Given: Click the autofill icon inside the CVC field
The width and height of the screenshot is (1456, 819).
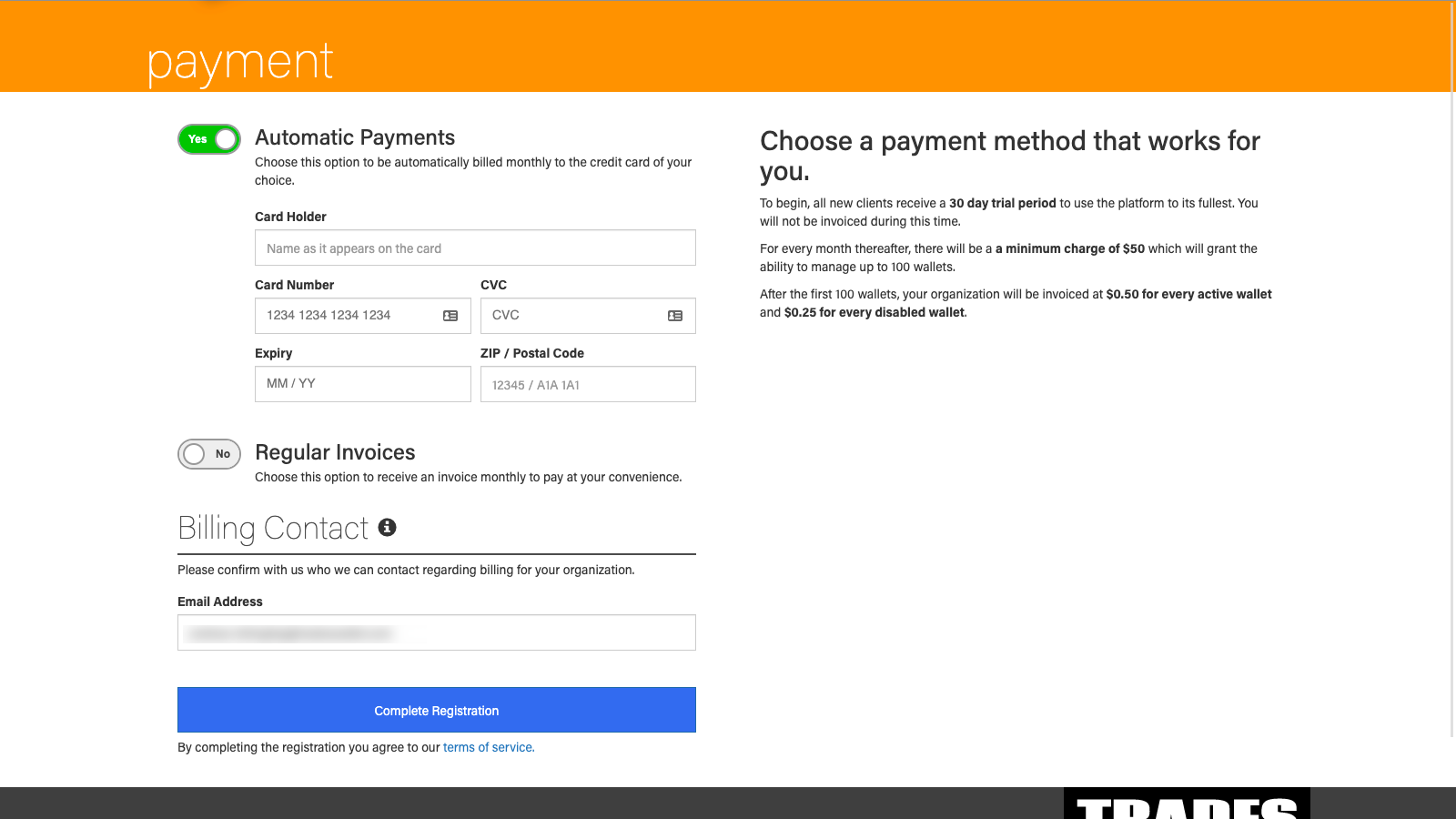Looking at the screenshot, I should [x=675, y=316].
